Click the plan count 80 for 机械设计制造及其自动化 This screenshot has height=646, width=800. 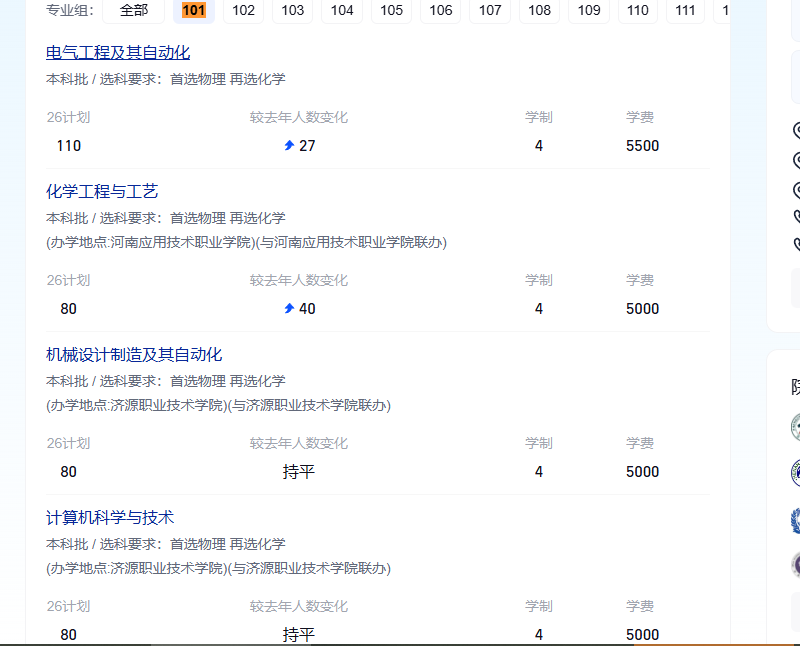68,471
